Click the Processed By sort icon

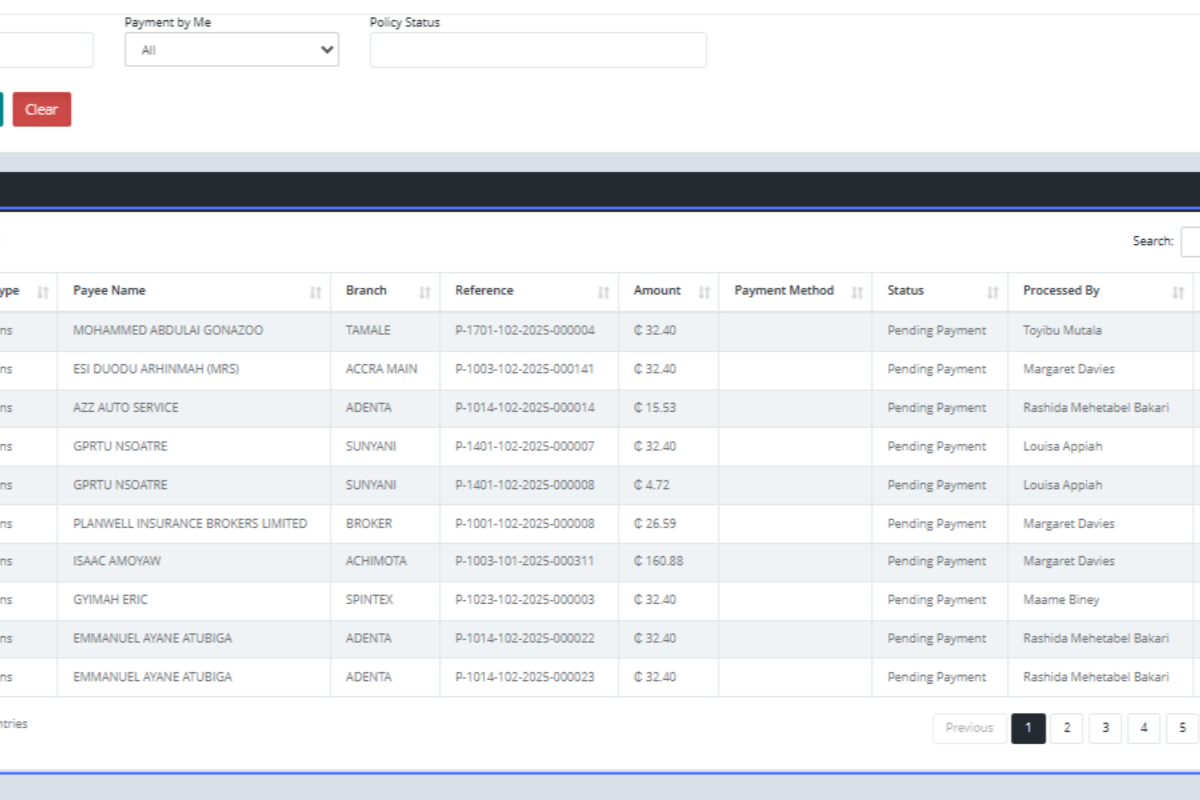[1178, 292]
